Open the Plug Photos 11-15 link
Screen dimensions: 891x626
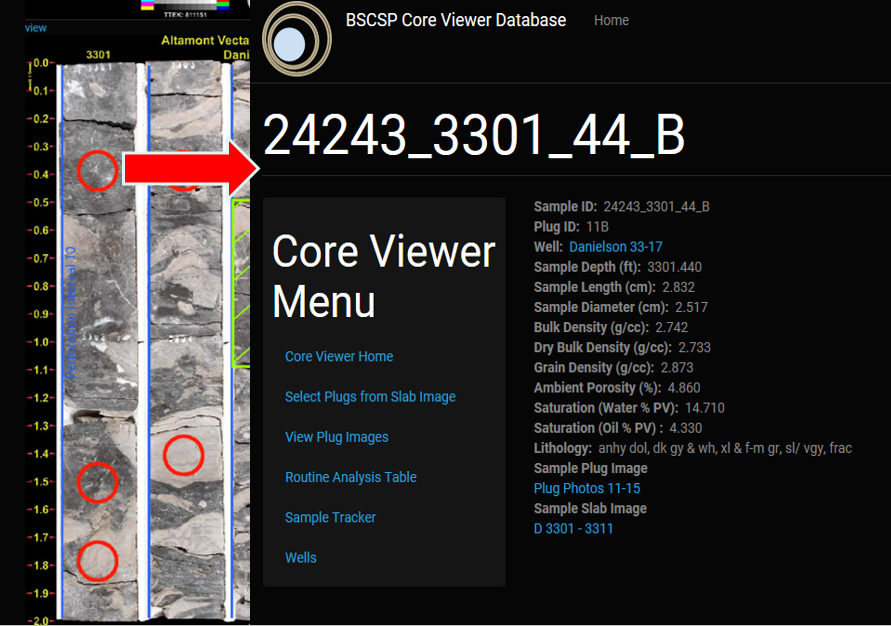coord(587,488)
